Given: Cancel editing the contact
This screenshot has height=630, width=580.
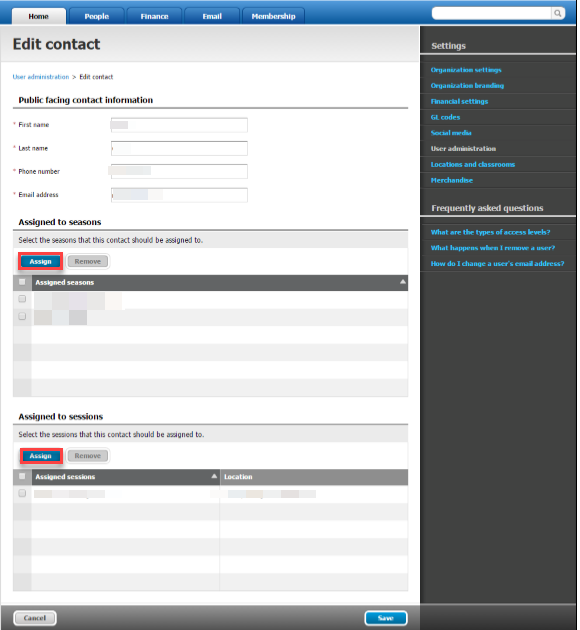Looking at the screenshot, I should point(35,618).
